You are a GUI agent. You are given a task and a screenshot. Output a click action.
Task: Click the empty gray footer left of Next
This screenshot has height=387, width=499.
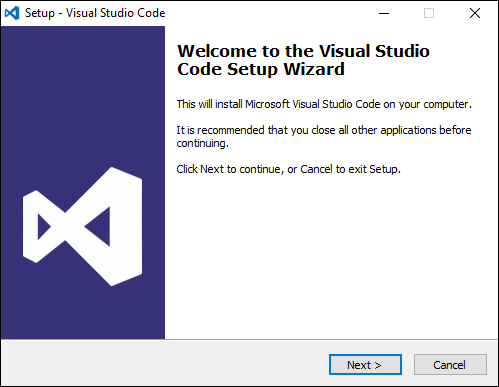click(x=163, y=364)
